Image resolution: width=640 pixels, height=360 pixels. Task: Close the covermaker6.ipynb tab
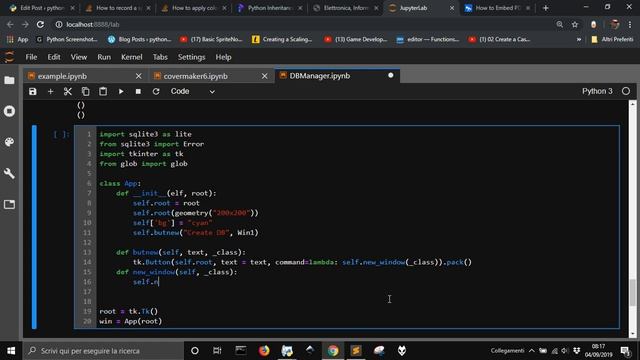pyautogui.click(x=264, y=76)
